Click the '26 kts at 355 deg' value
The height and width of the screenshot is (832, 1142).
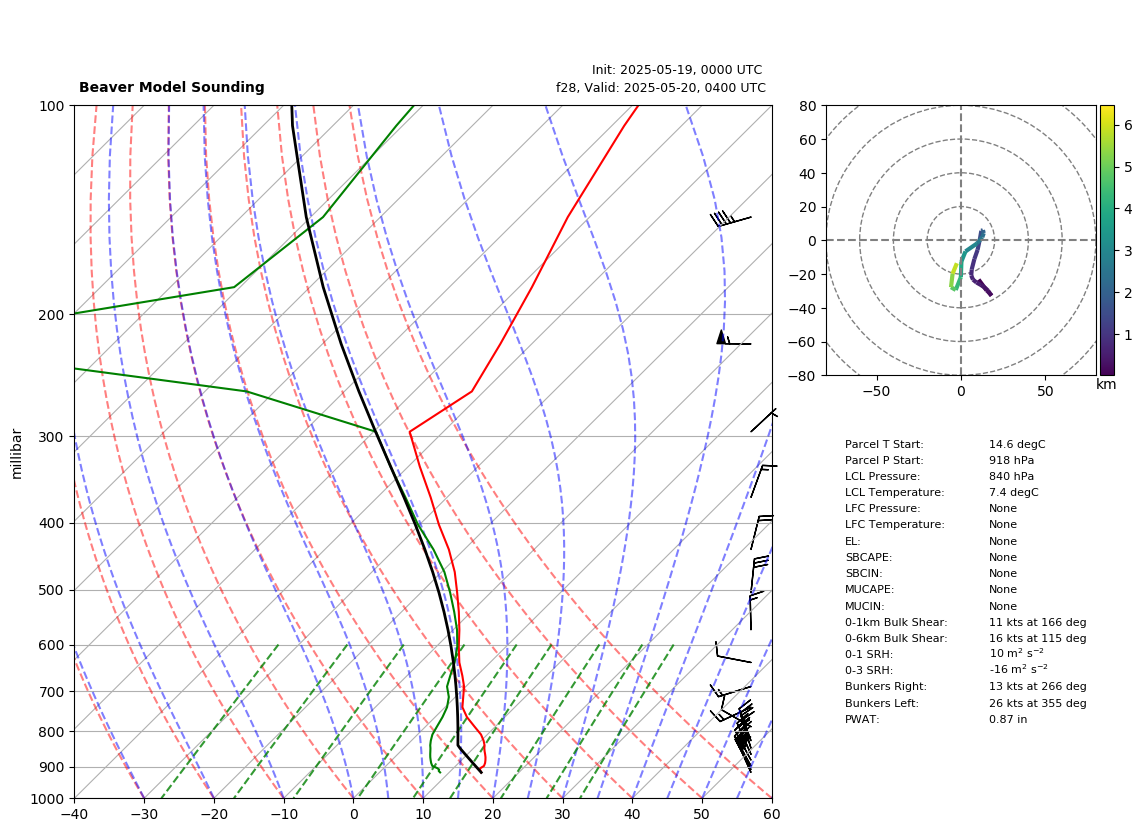(x=1037, y=703)
